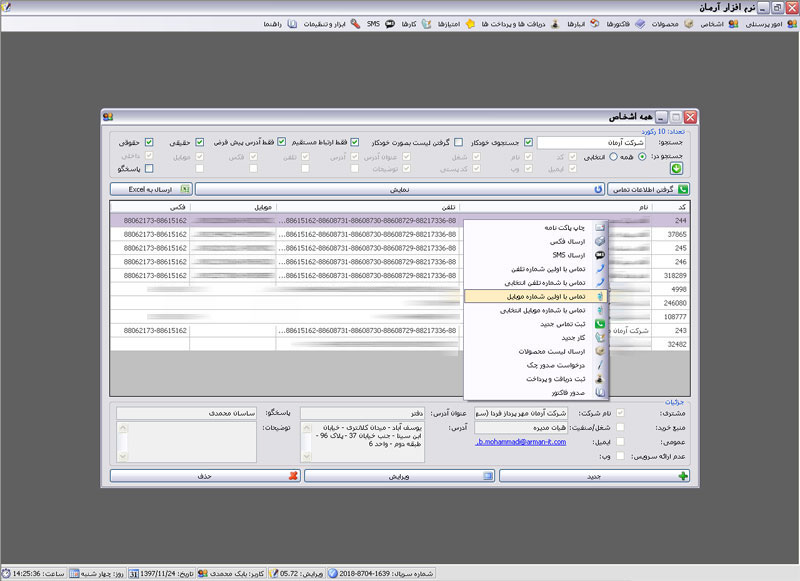Select the row with code 246080
This screenshot has height=581, width=800.
pyautogui.click(x=400, y=303)
